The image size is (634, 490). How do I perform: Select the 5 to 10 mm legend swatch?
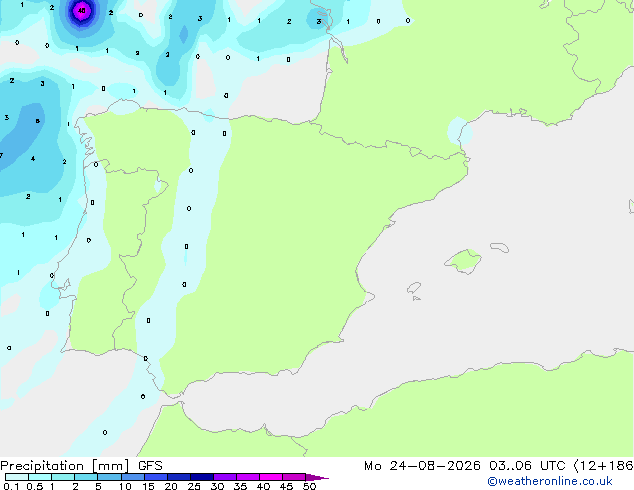click(x=109, y=477)
